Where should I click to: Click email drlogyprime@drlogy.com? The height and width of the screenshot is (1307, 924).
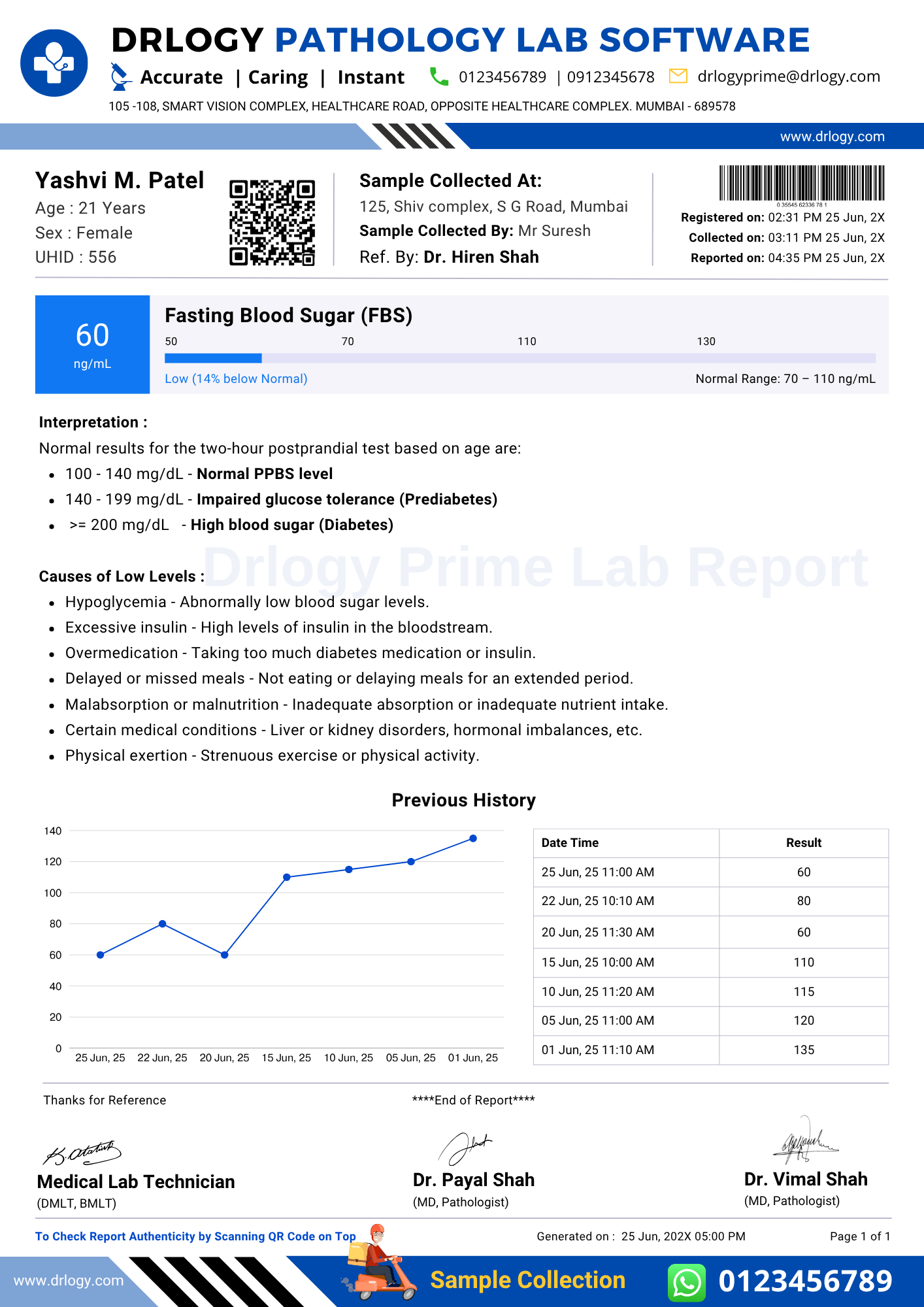pyautogui.click(x=789, y=76)
